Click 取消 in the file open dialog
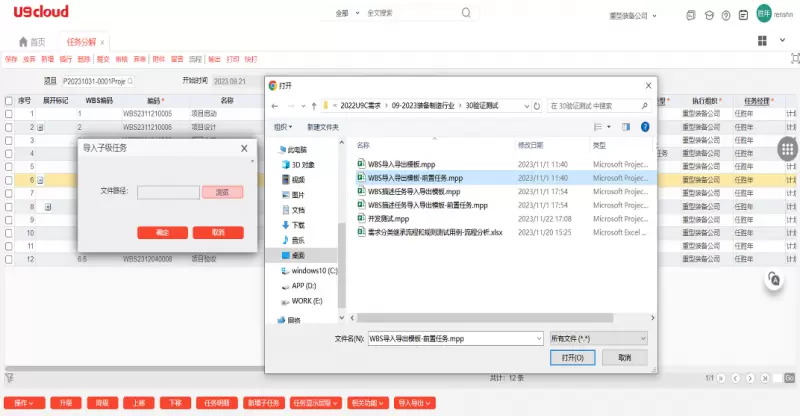Viewport: 800px width, 416px height. [626, 357]
